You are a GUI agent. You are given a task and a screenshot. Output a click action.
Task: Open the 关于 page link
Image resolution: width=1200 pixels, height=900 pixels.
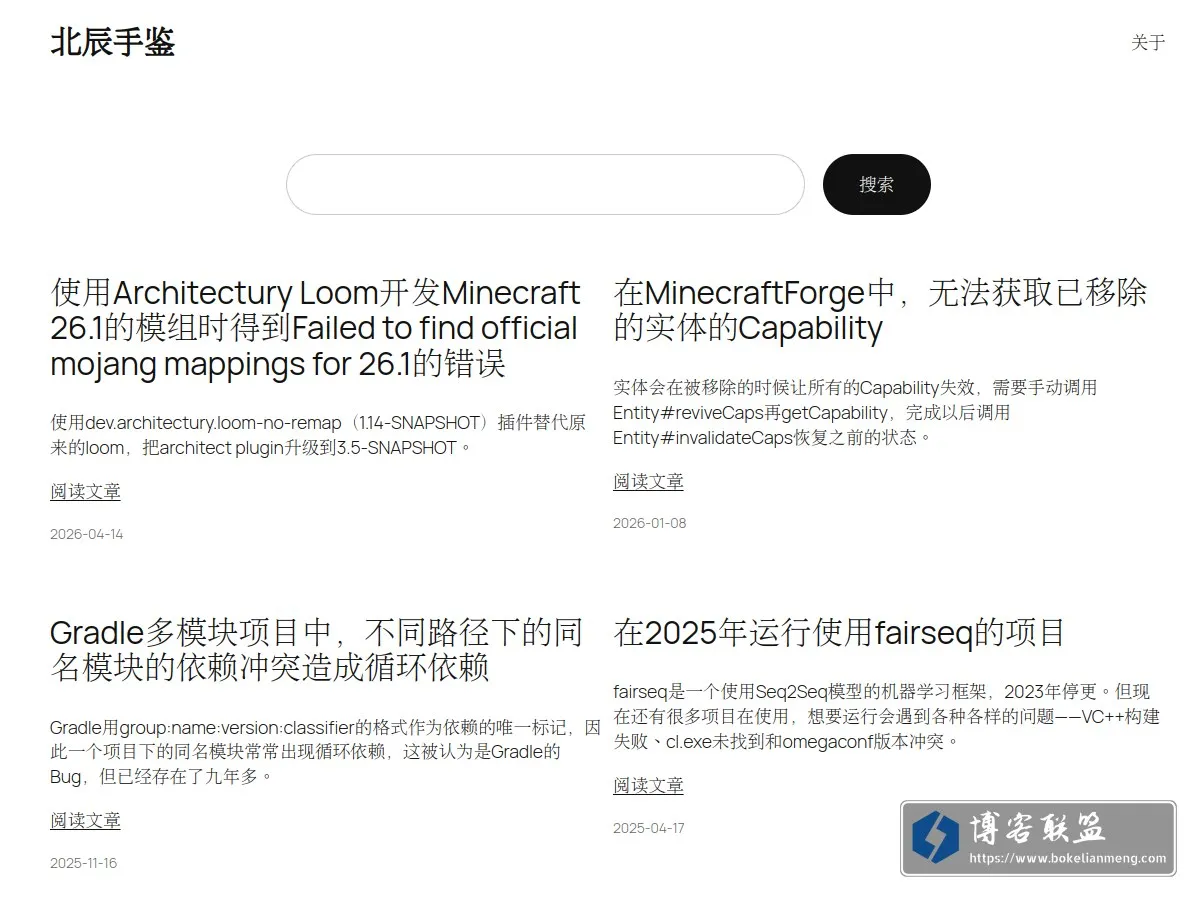point(1148,42)
